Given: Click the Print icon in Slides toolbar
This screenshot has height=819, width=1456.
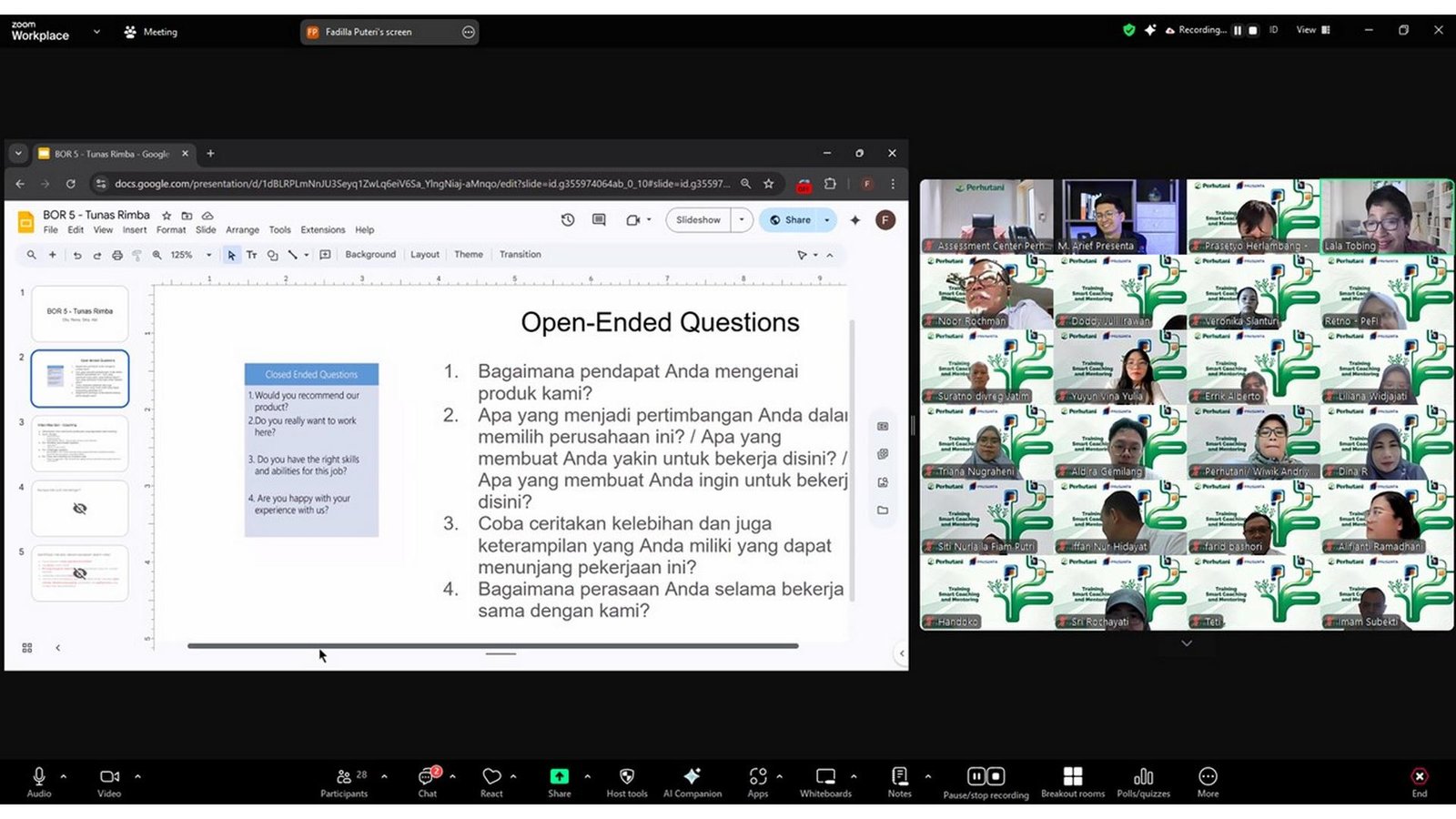Looking at the screenshot, I should [117, 256].
